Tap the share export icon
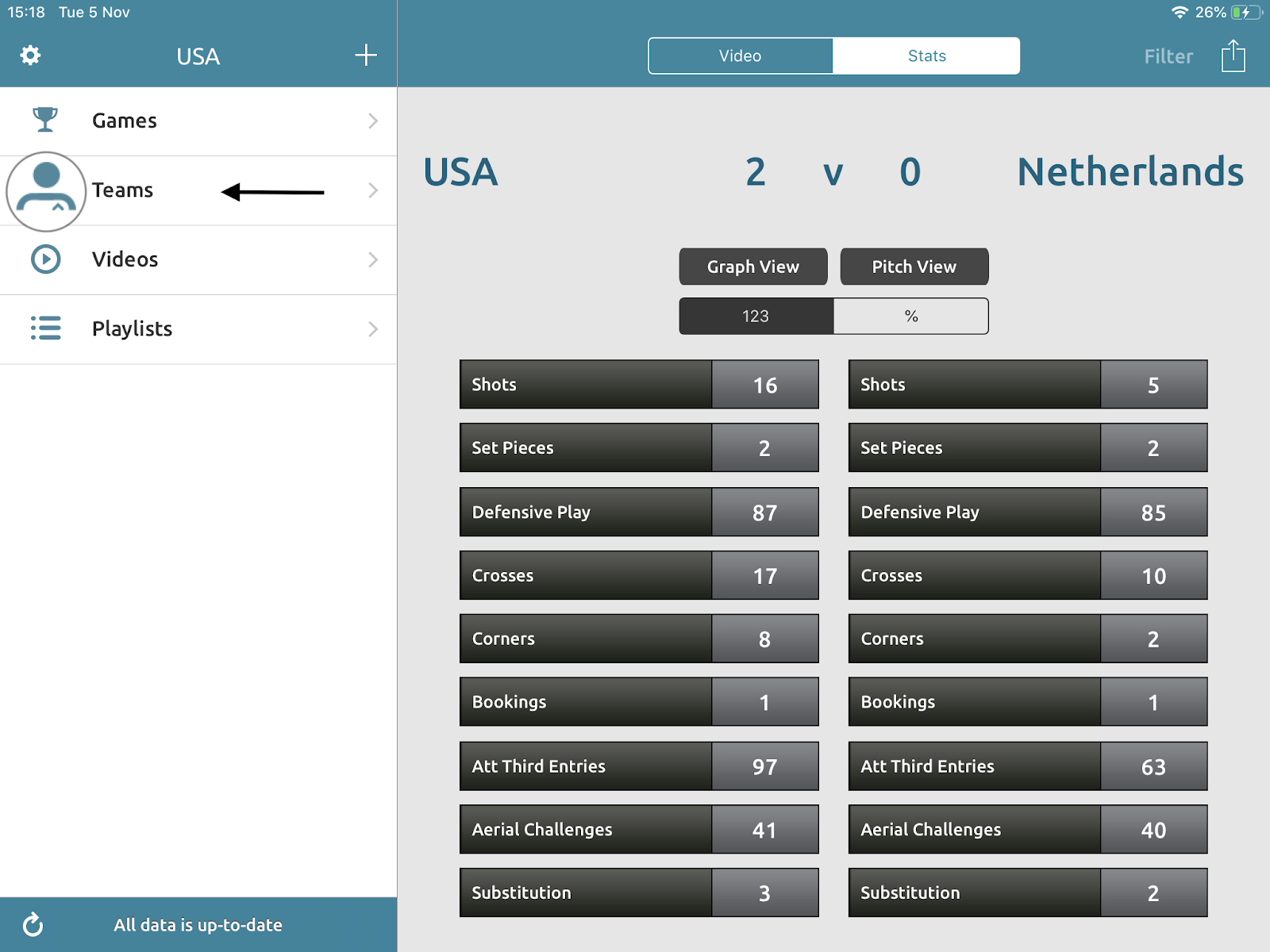Screen dimensions: 1270x952 pyautogui.click(x=1233, y=56)
